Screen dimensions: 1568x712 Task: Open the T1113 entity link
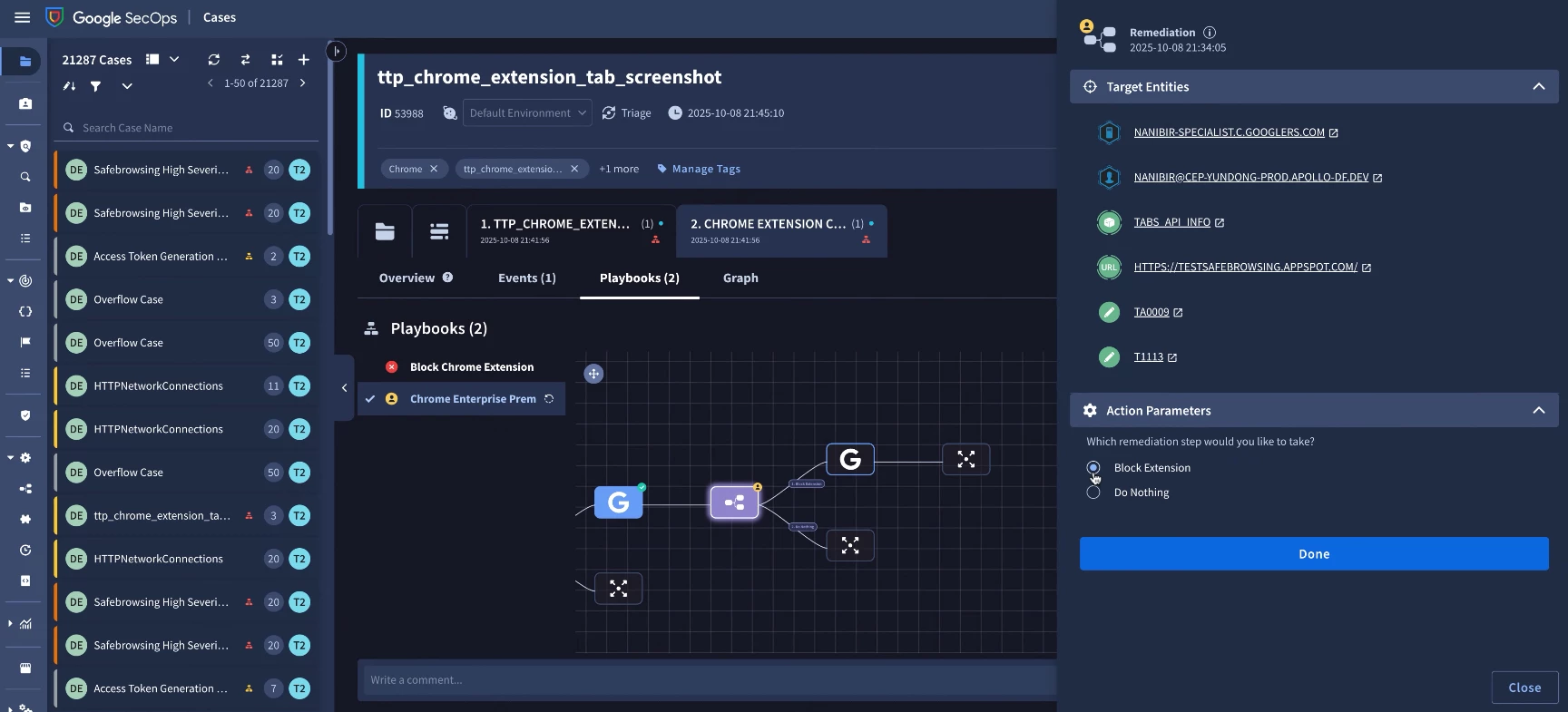(1148, 356)
